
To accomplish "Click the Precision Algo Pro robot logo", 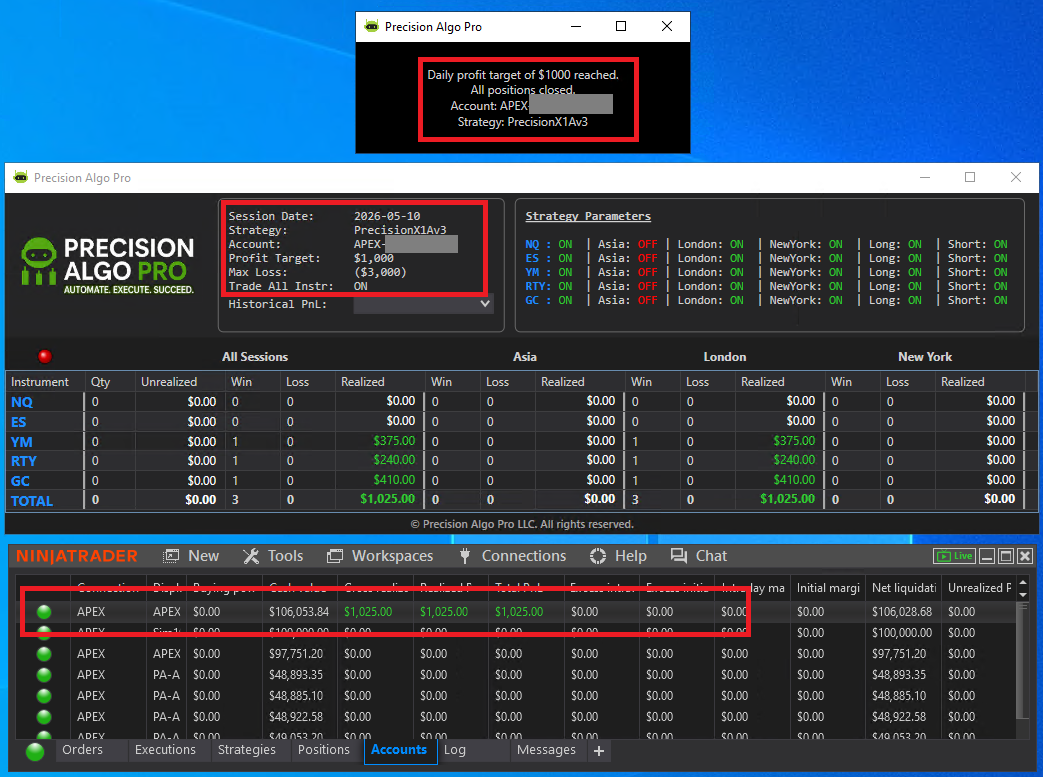I will tap(39, 261).
